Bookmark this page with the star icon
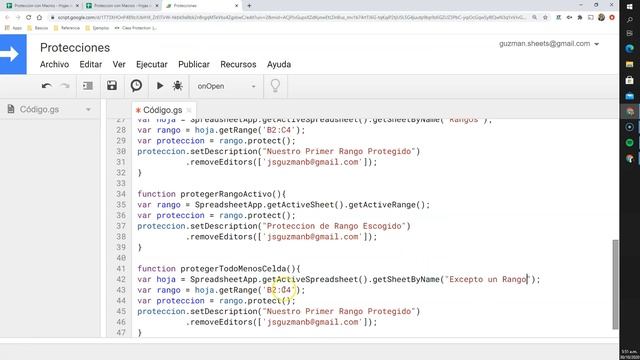The height and width of the screenshot is (360, 640). point(545,17)
